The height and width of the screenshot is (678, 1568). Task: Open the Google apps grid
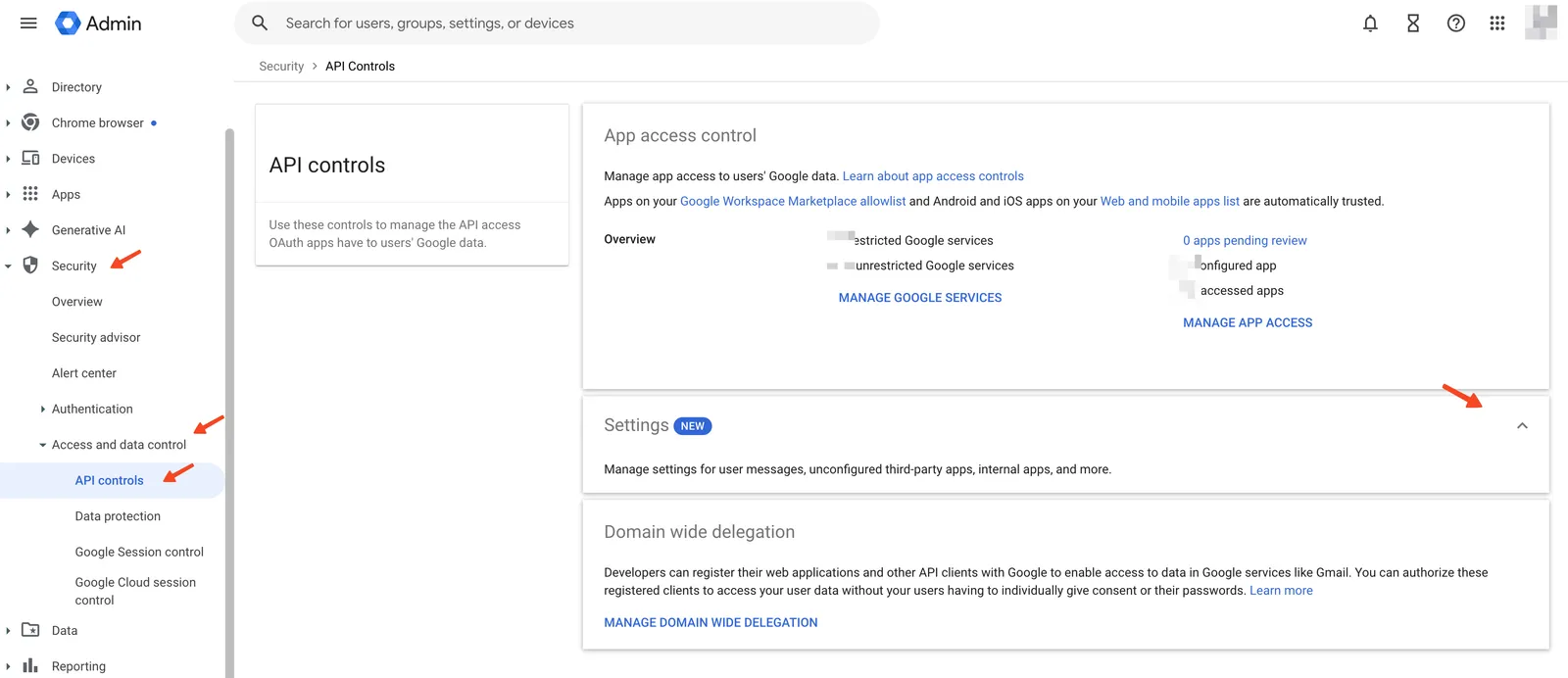tap(1497, 23)
